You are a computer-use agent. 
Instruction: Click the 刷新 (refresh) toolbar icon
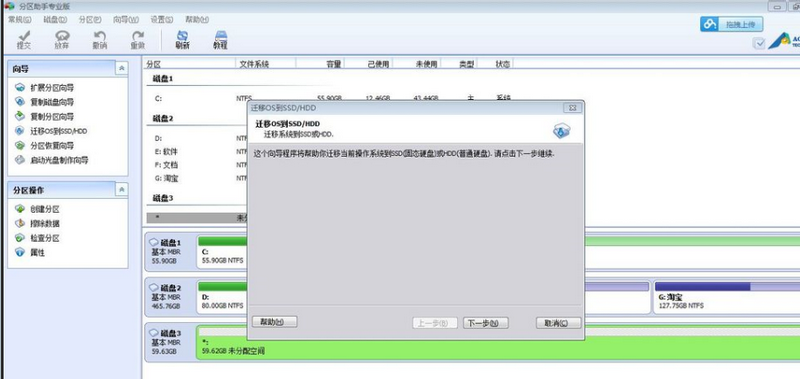pos(182,40)
